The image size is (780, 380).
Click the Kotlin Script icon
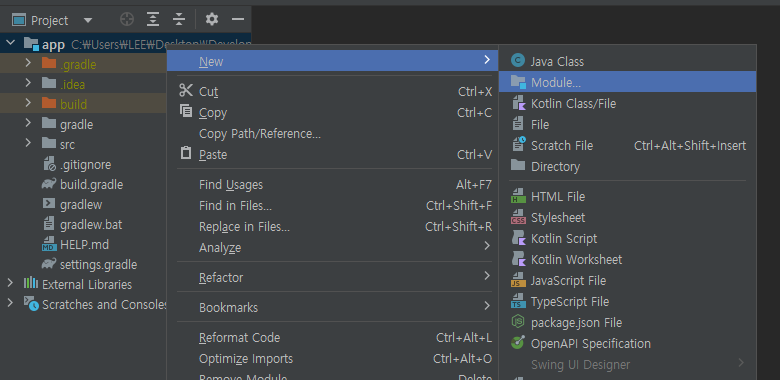(x=518, y=238)
